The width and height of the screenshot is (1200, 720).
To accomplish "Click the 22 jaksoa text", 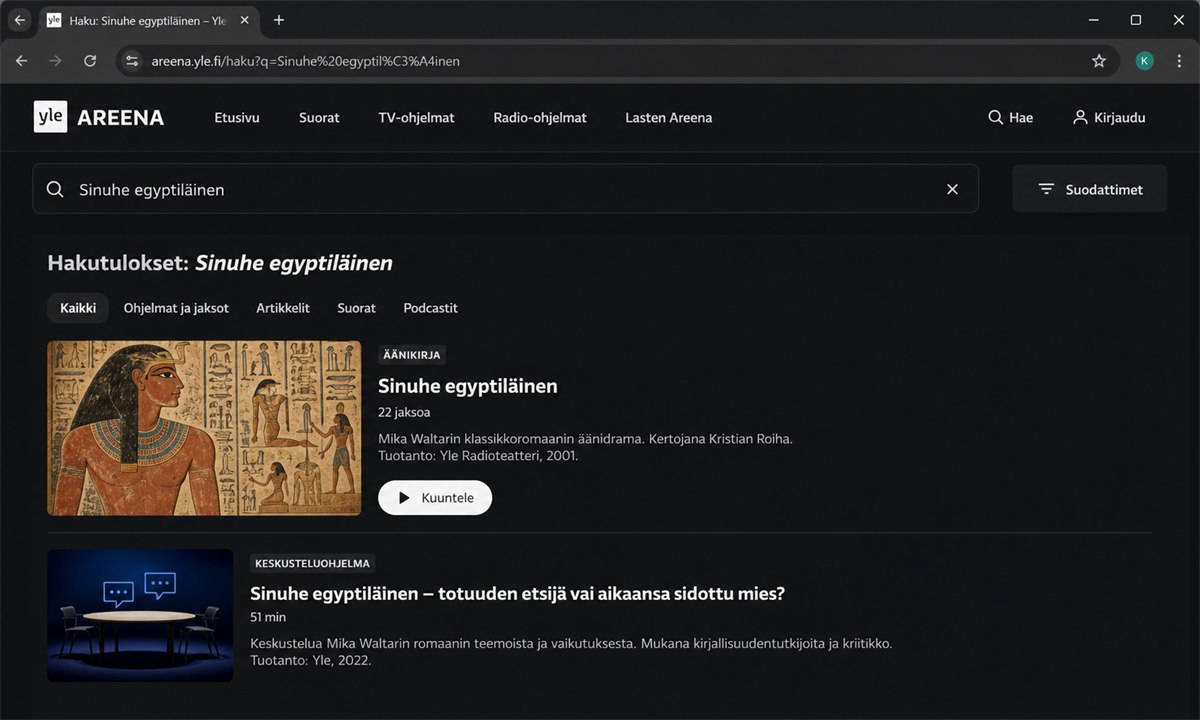I will (404, 412).
